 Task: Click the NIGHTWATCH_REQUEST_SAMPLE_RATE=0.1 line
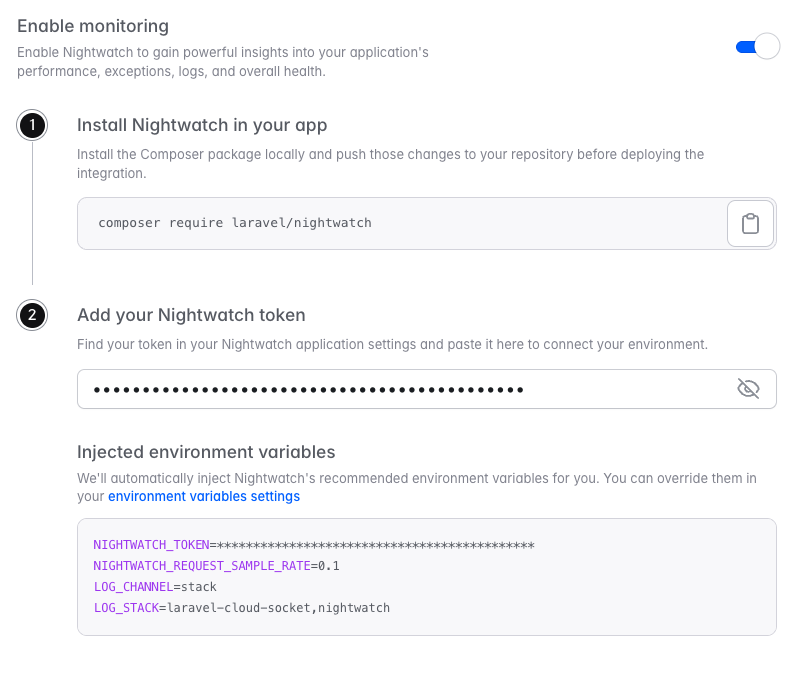tap(216, 566)
